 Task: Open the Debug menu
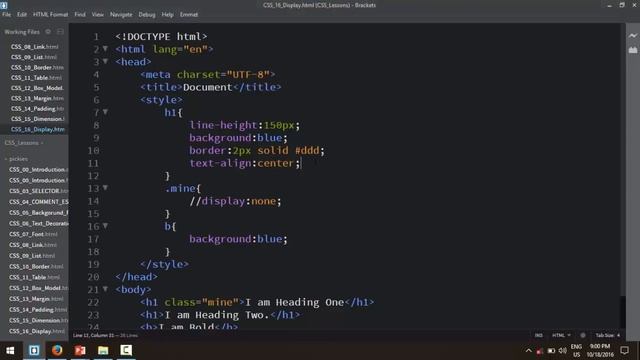pyautogui.click(x=147, y=14)
